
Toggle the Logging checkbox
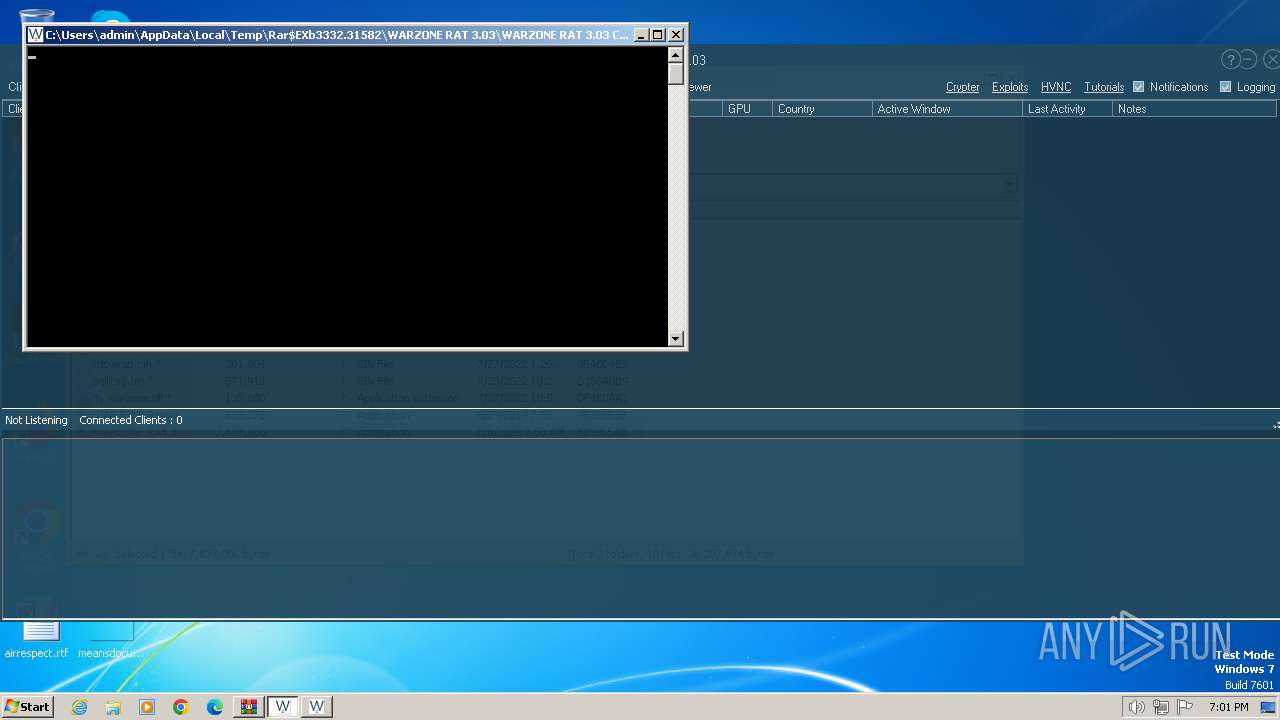click(1225, 87)
